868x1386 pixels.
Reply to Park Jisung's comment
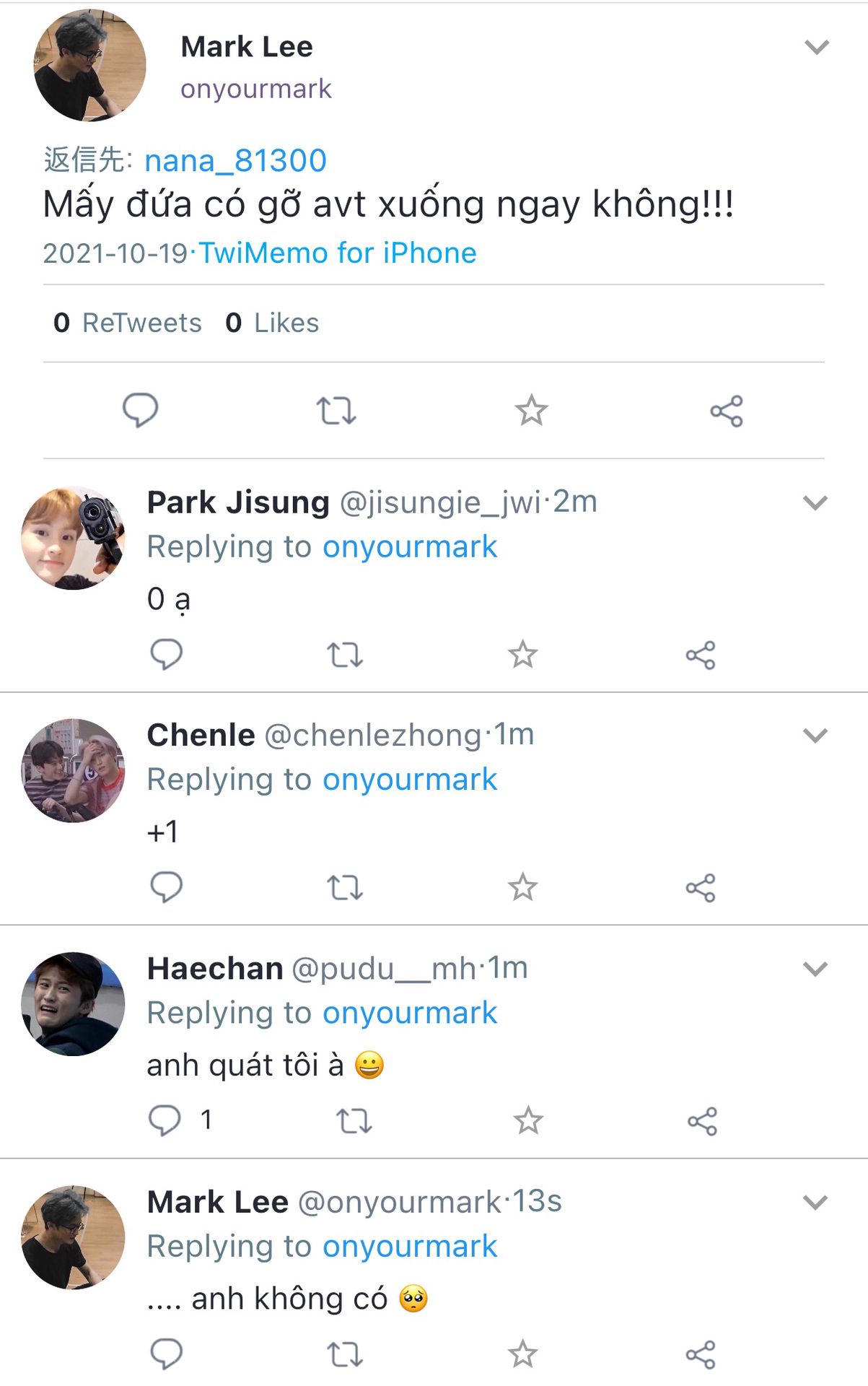[166, 654]
